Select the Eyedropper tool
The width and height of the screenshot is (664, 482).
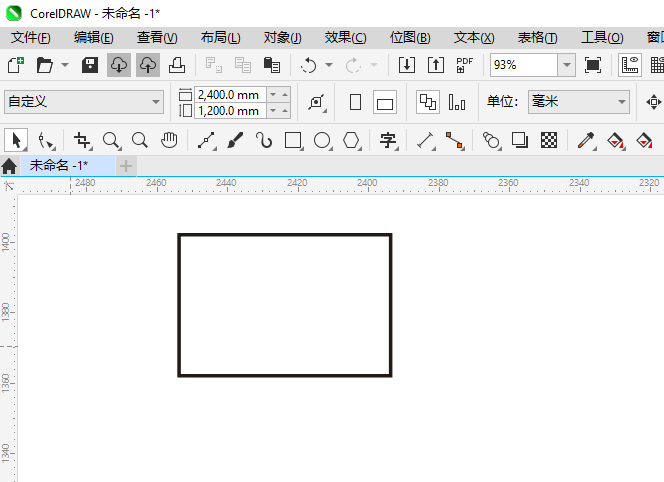tap(587, 140)
